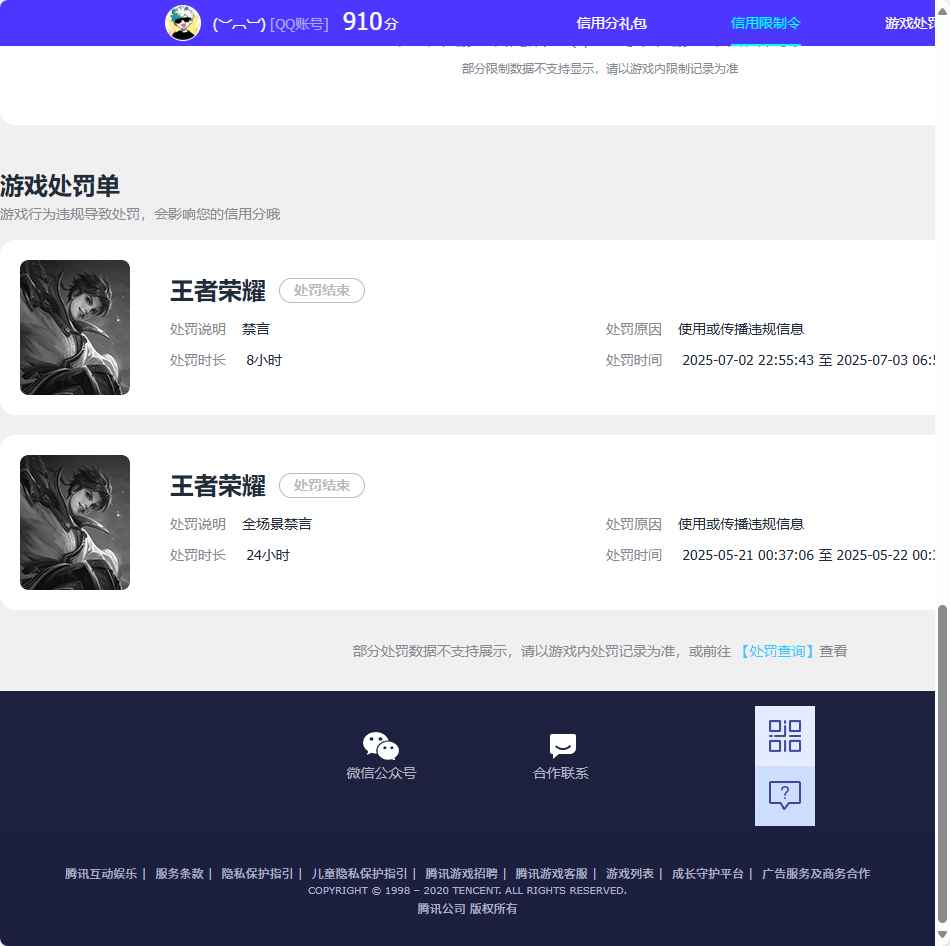Switch to the 游戏处罚 tab
This screenshot has width=950, height=946.
909,23
